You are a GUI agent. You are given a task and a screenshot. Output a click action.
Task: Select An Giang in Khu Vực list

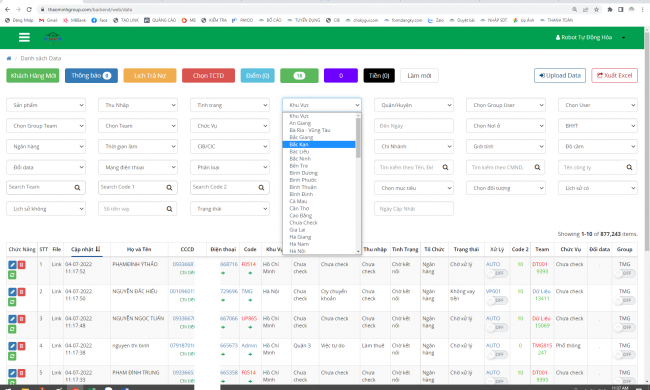coord(319,123)
